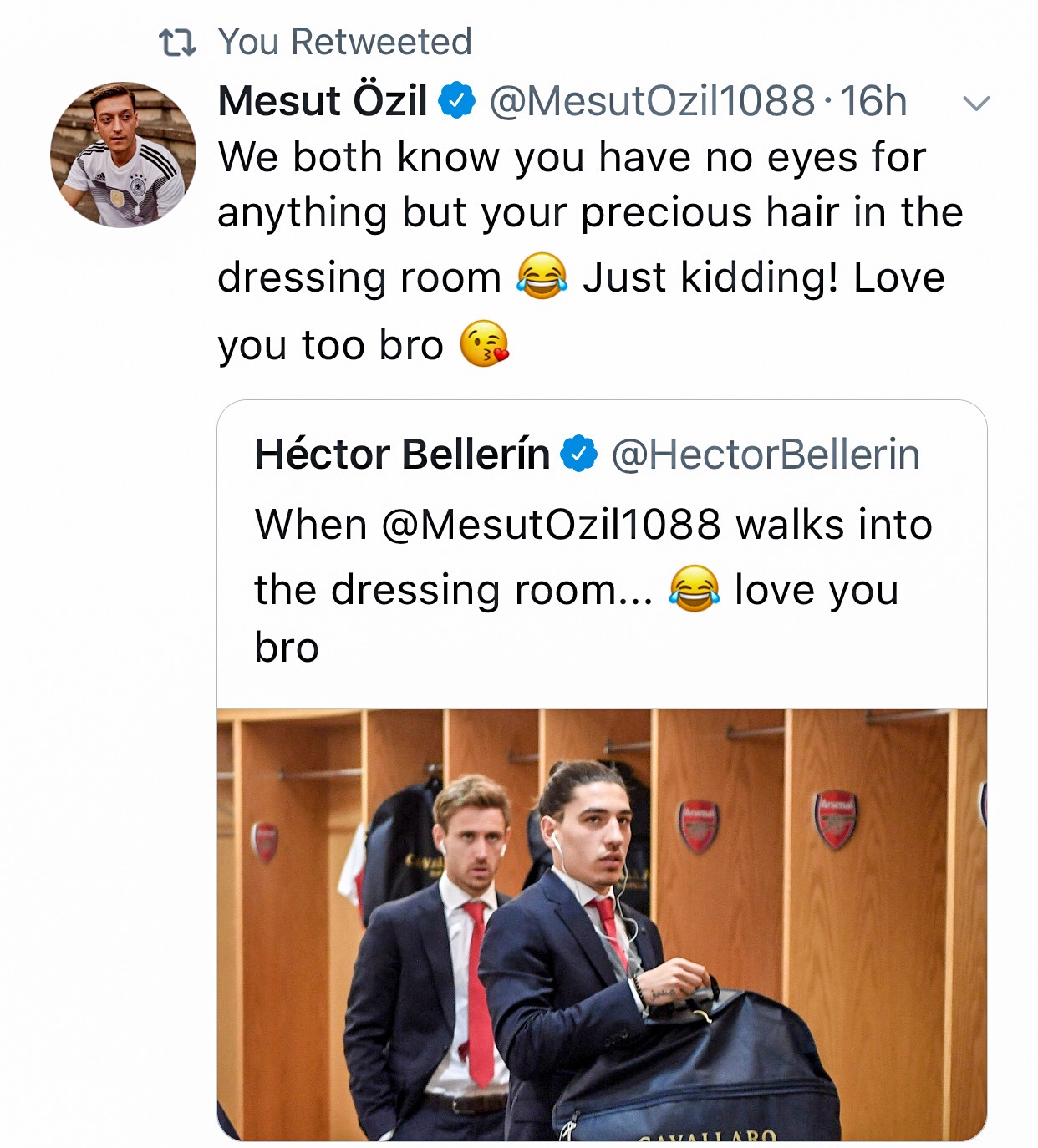
Task: Open @MesutOzil1088 handle in tweet header
Action: click(x=651, y=101)
